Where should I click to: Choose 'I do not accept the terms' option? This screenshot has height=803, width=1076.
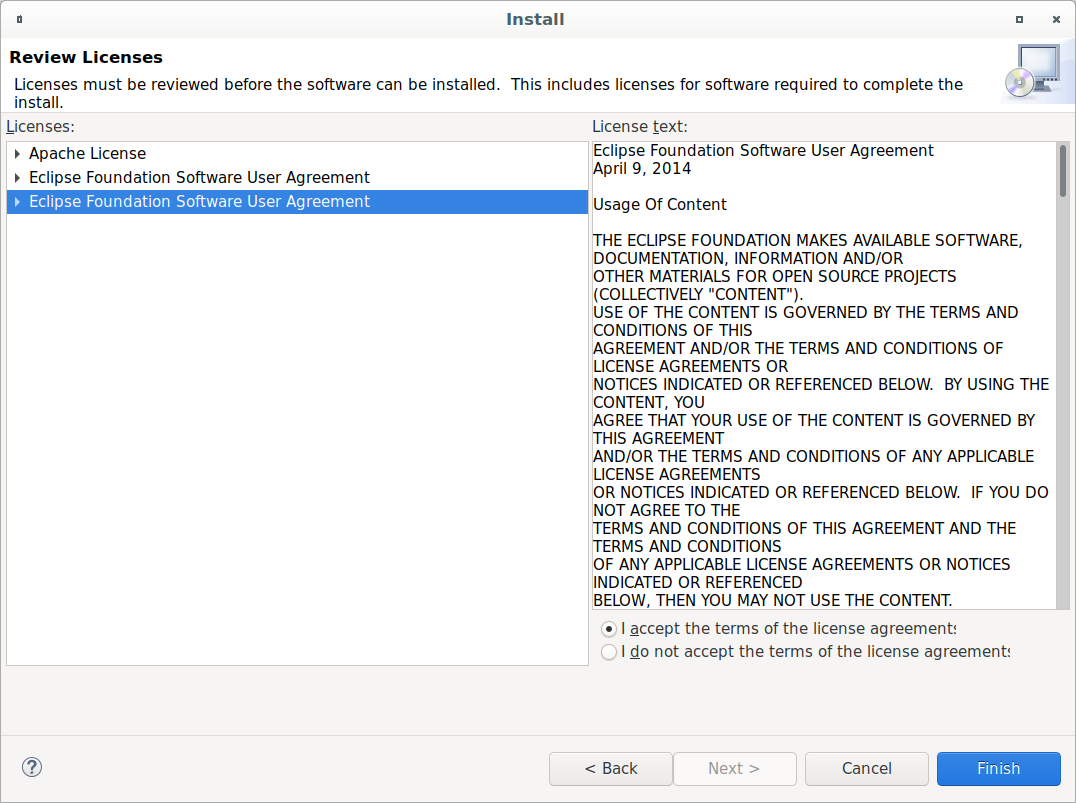pos(609,651)
